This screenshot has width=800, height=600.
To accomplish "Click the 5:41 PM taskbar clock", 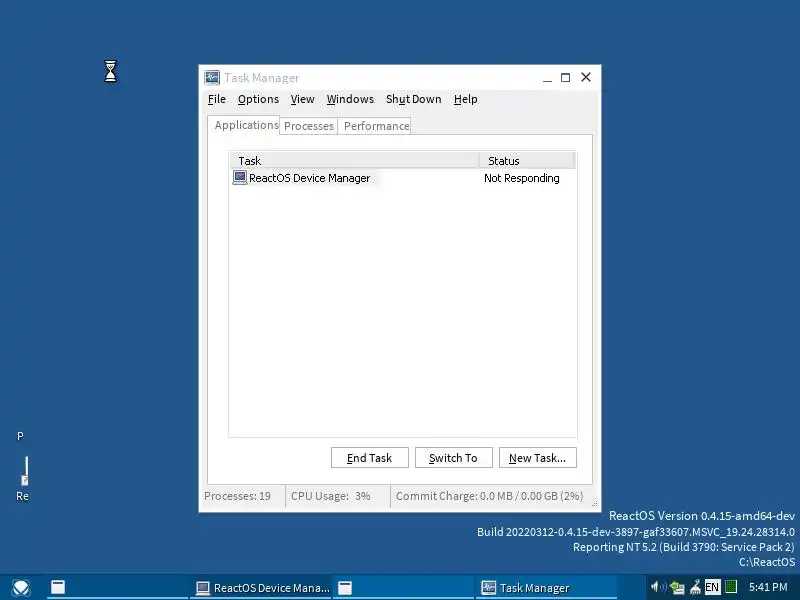I will click(x=768, y=587).
